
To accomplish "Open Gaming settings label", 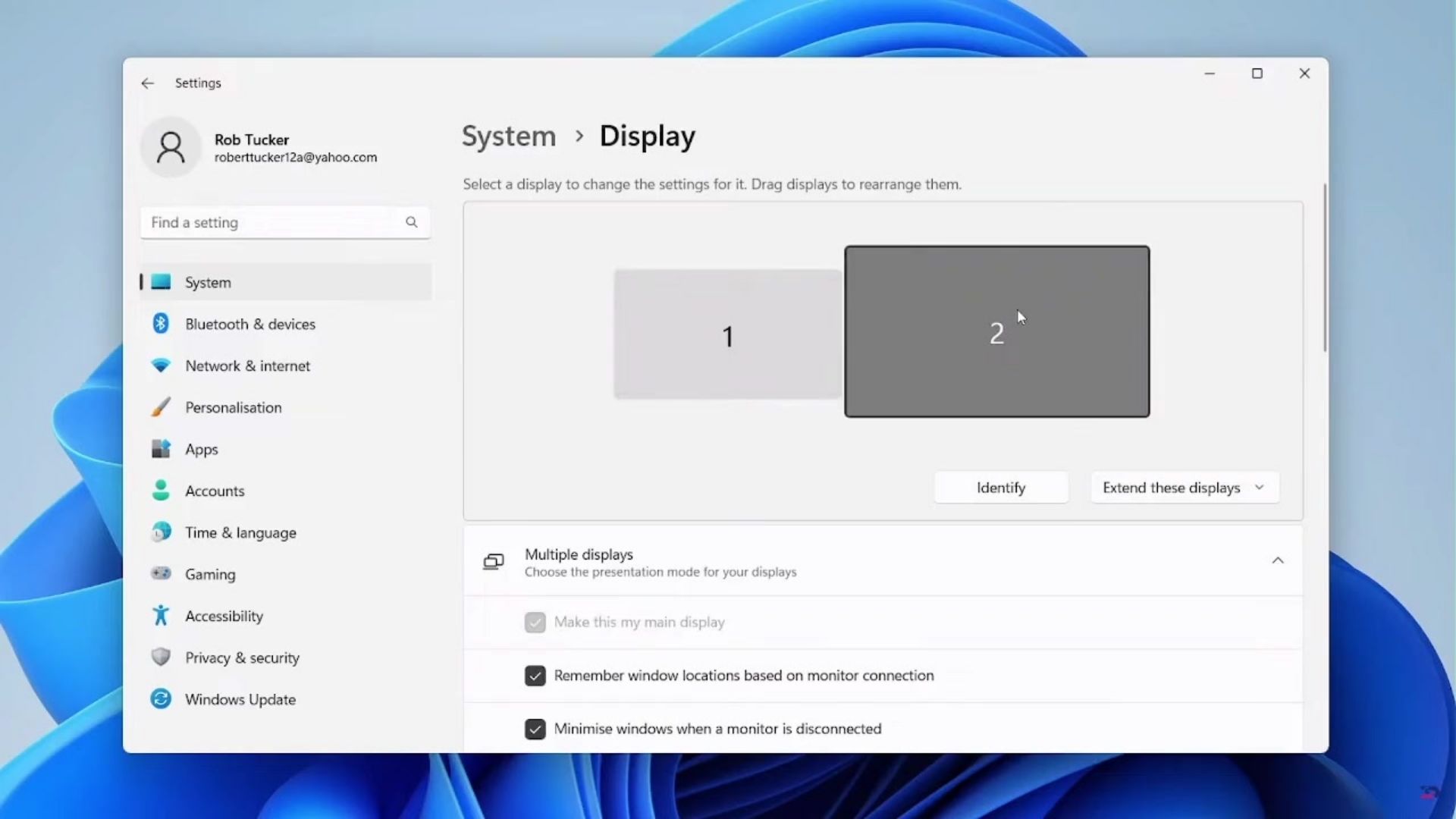I will pyautogui.click(x=210, y=575).
